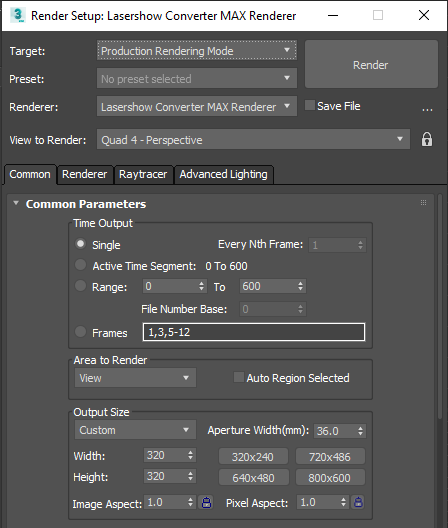The width and height of the screenshot is (448, 528).
Task: Click the Image Aspect spinner arrows
Action: tap(191, 502)
